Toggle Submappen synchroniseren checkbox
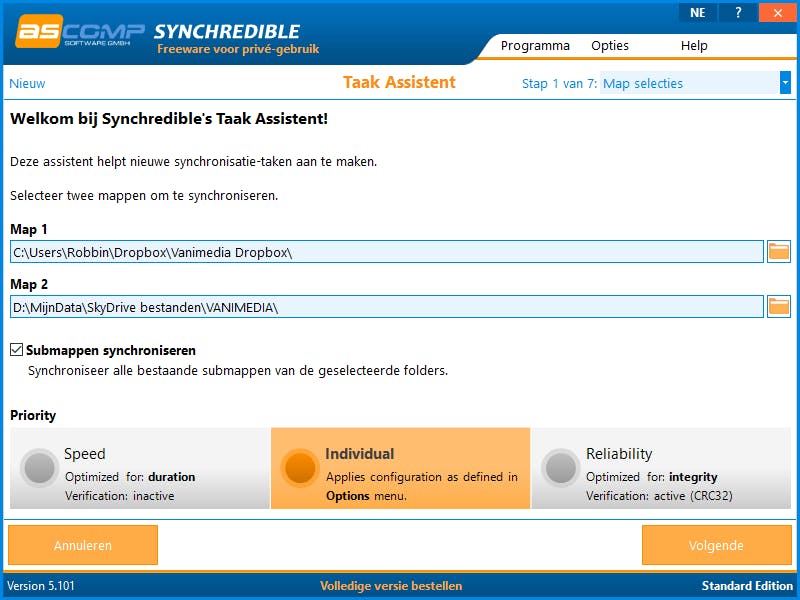The height and width of the screenshot is (600, 800). click(17, 350)
